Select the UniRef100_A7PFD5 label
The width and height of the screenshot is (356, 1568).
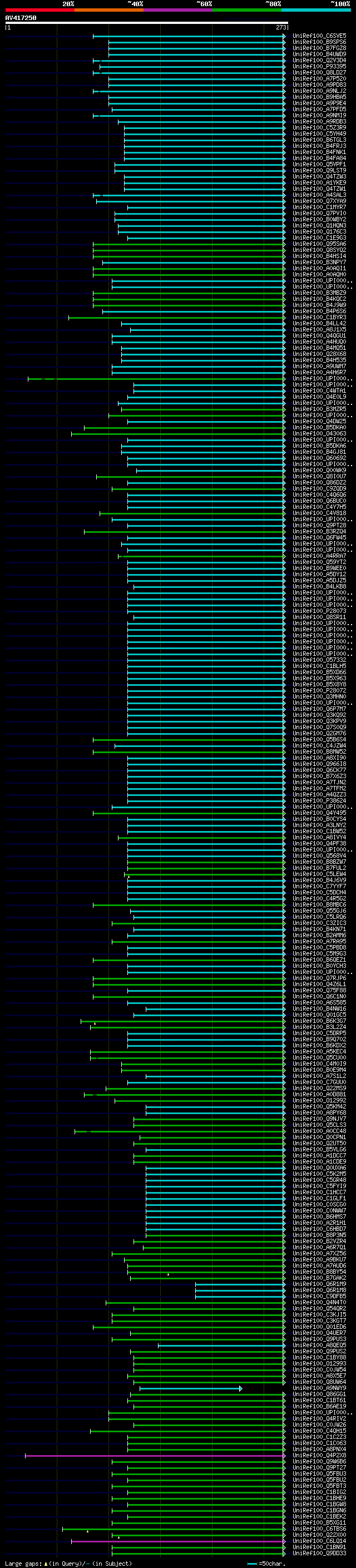coord(319,109)
